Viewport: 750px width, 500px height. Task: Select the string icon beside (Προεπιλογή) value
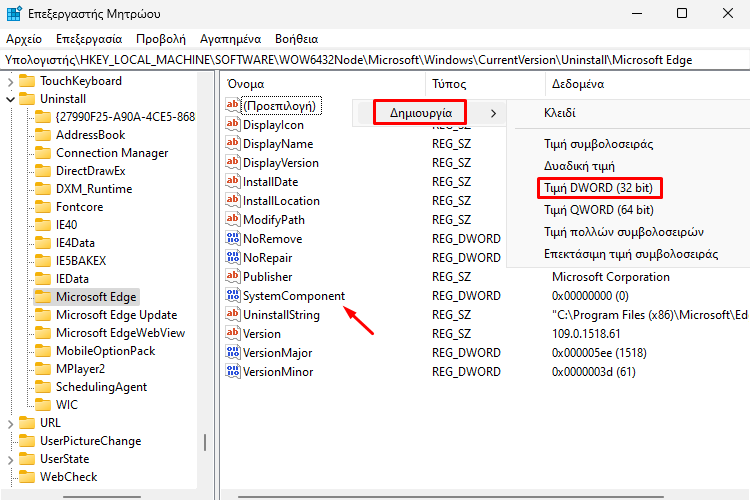click(x=232, y=105)
